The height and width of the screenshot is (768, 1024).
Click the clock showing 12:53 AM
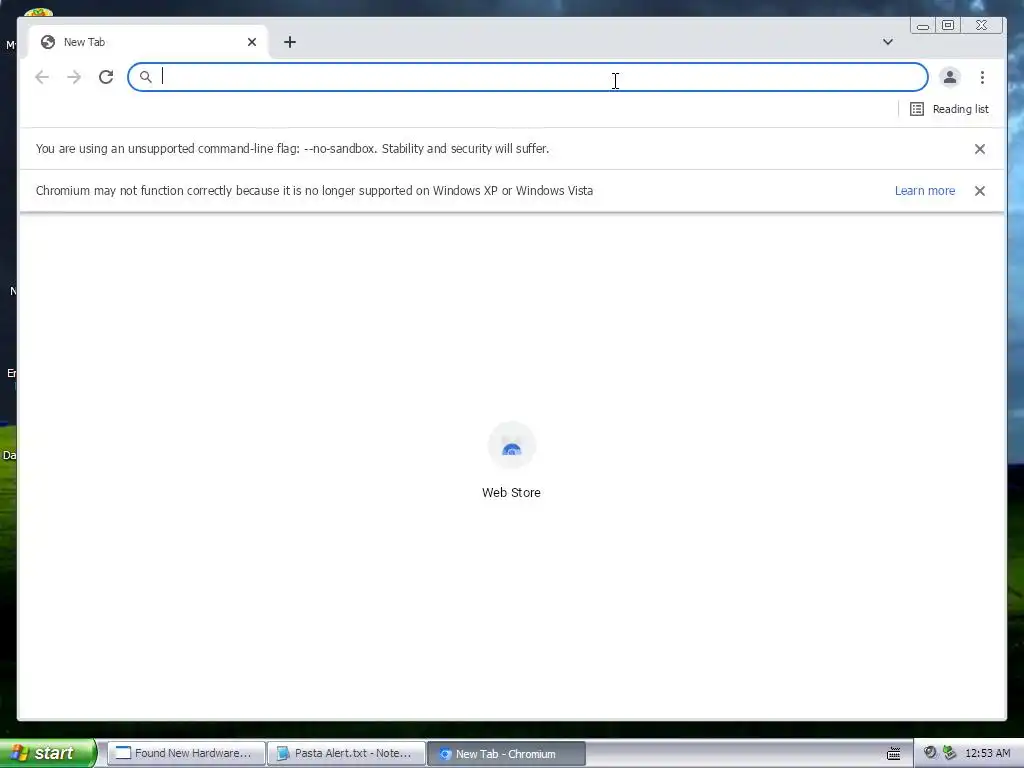(987, 754)
